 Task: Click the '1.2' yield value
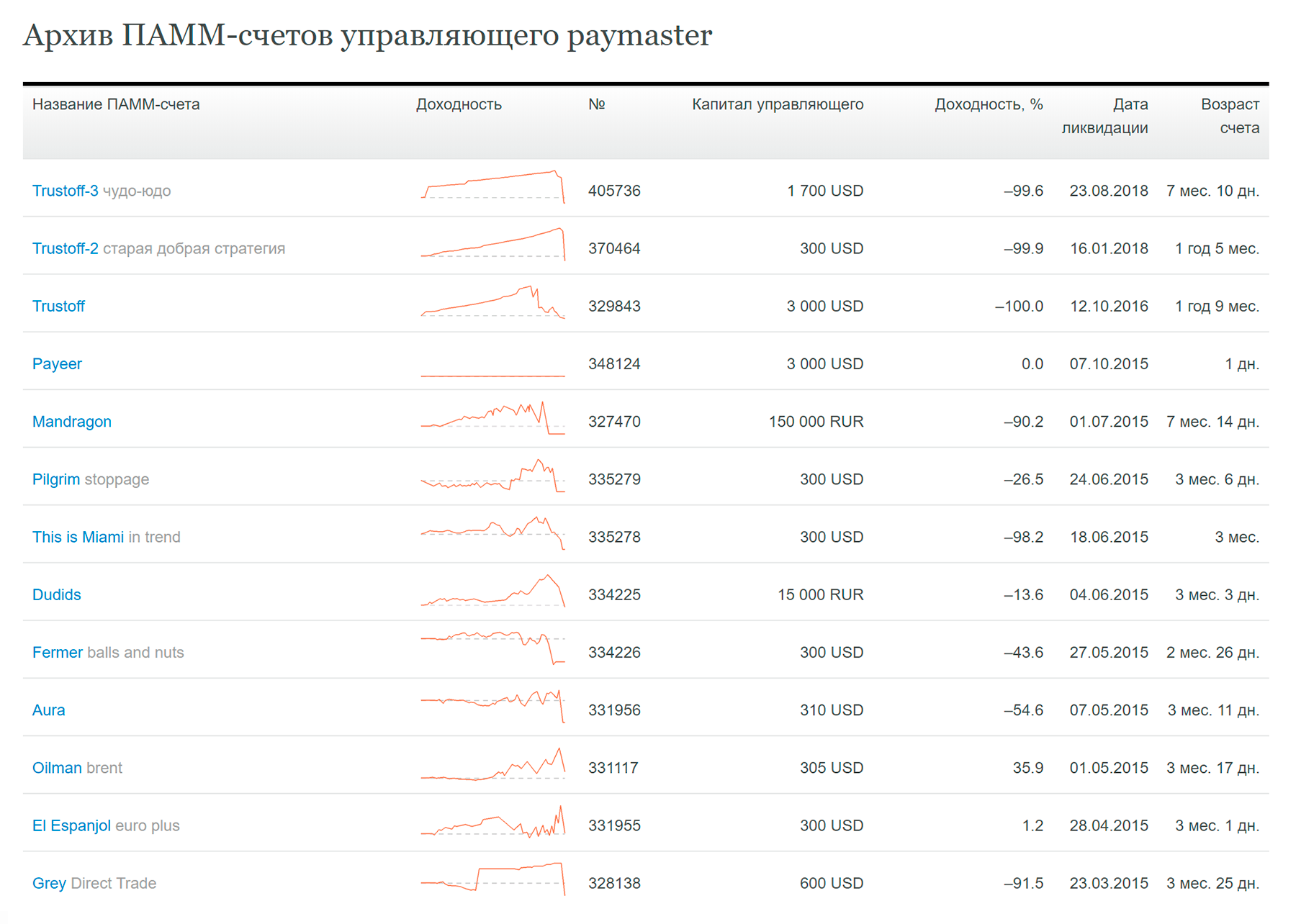1032,825
